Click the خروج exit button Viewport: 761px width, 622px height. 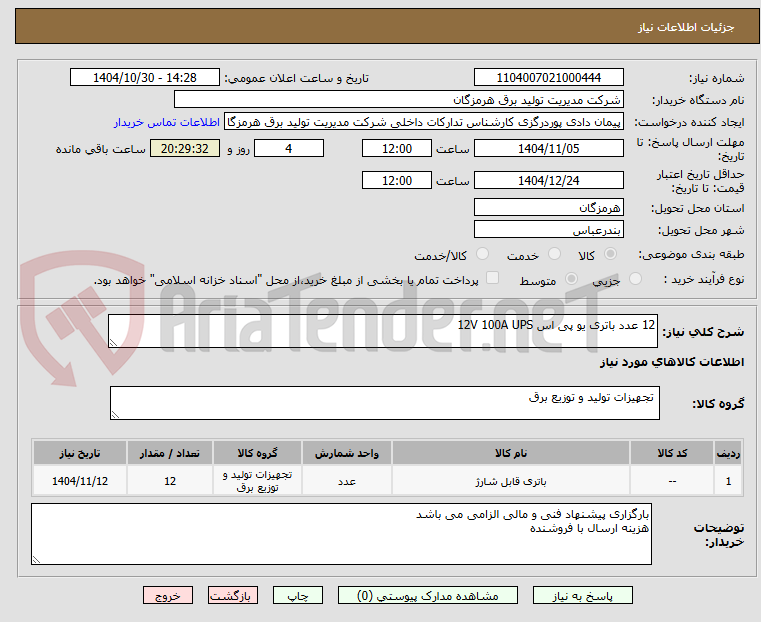point(168,595)
